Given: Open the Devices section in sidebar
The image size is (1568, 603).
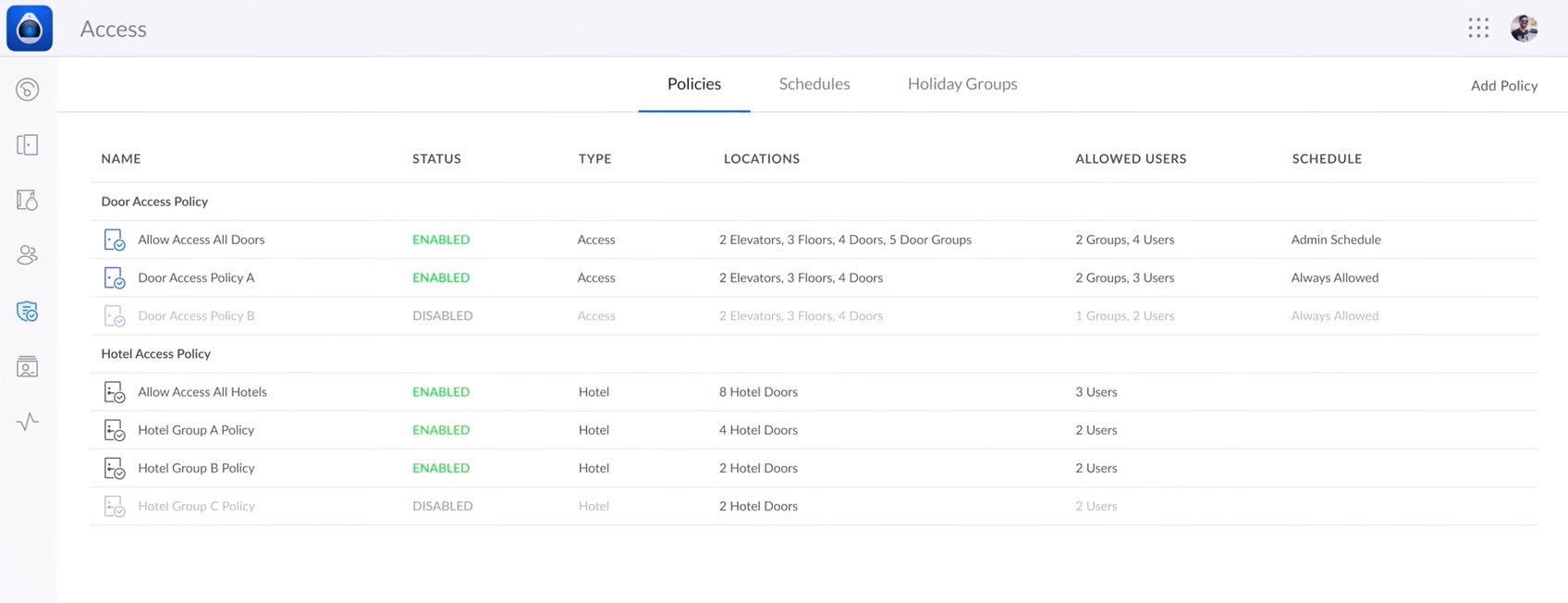Looking at the screenshot, I should (28, 200).
